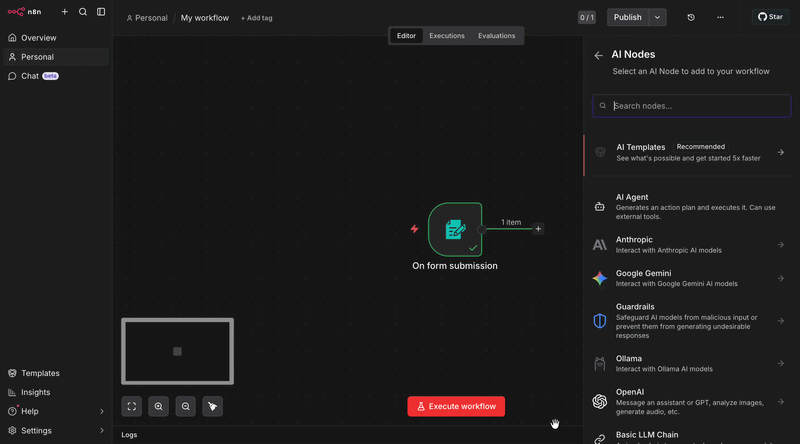The image size is (800, 444).
Task: Switch to the Executions tab
Action: (x=447, y=36)
